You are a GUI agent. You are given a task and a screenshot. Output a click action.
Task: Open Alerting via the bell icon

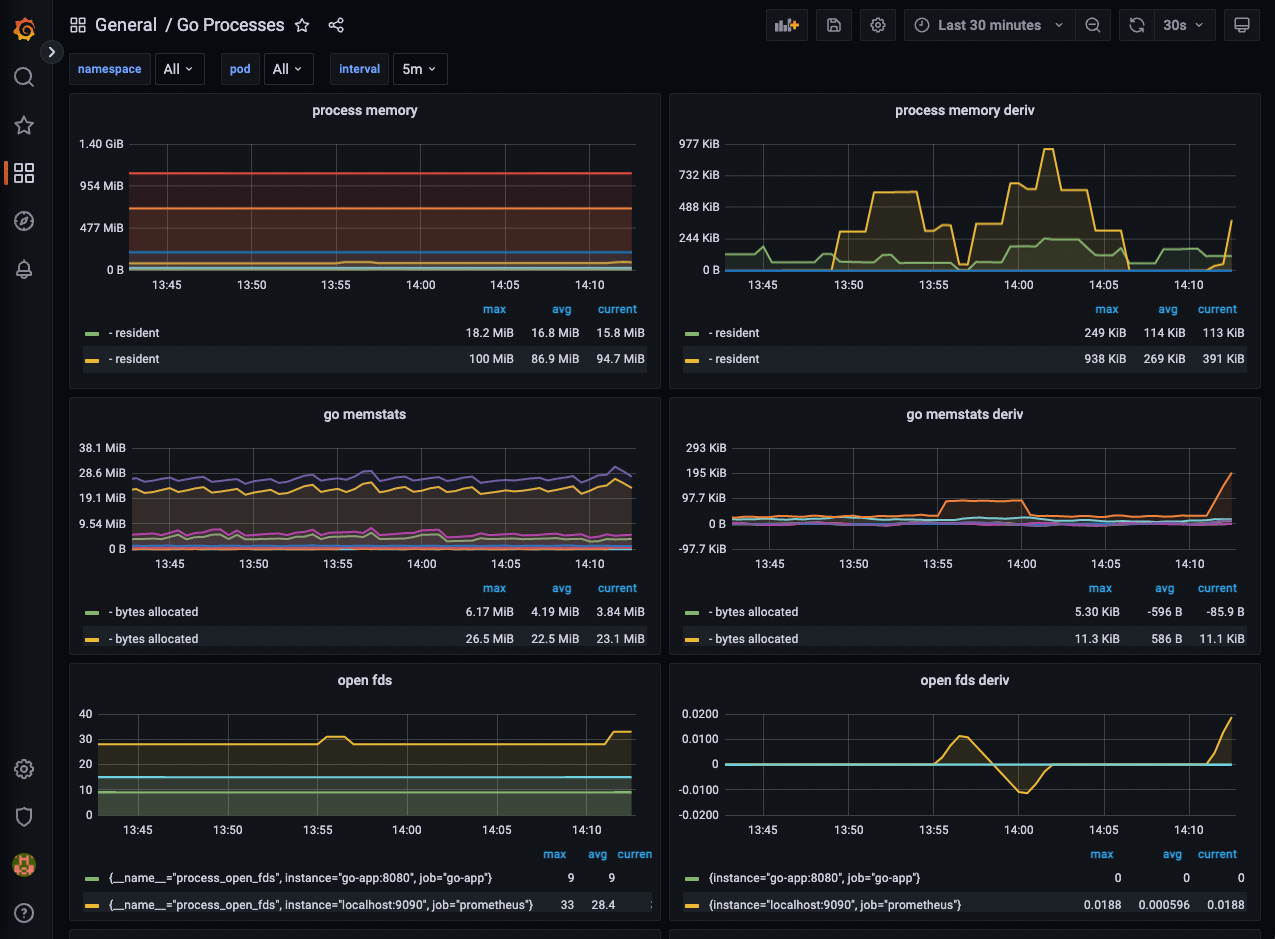(24, 269)
